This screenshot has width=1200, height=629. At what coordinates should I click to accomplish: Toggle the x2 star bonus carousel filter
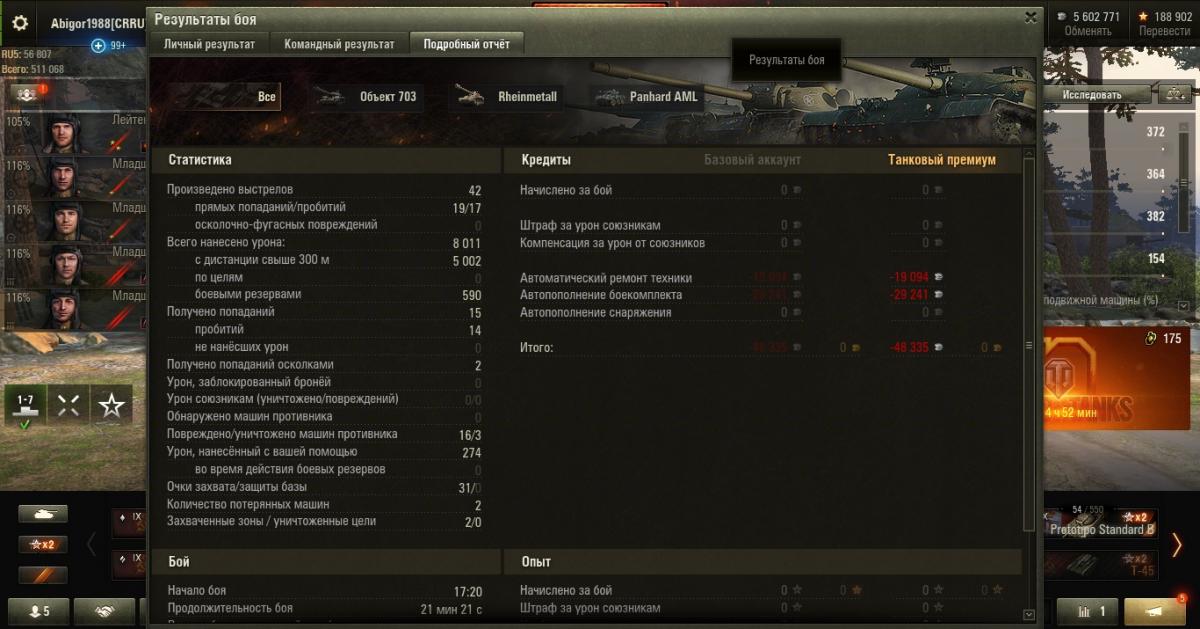43,545
